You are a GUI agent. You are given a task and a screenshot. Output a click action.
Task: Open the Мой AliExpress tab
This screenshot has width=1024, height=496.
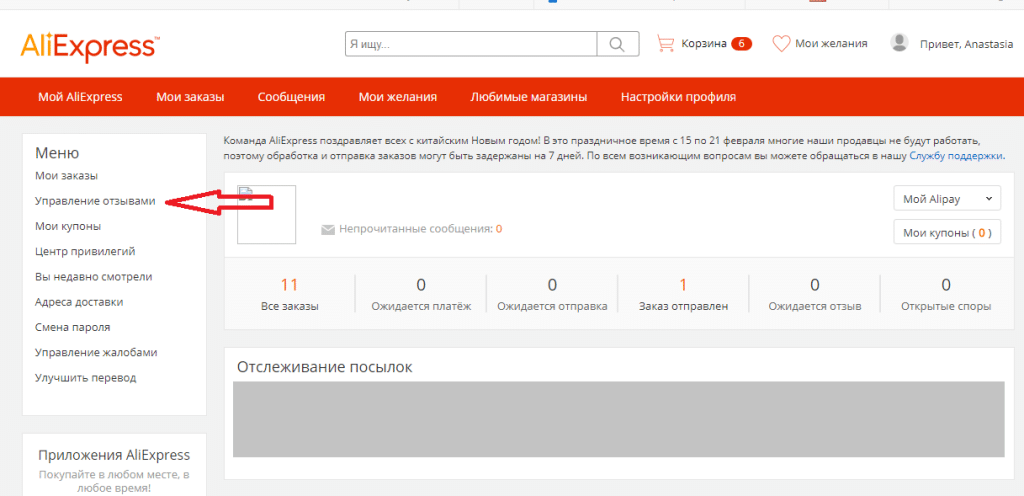(80, 97)
